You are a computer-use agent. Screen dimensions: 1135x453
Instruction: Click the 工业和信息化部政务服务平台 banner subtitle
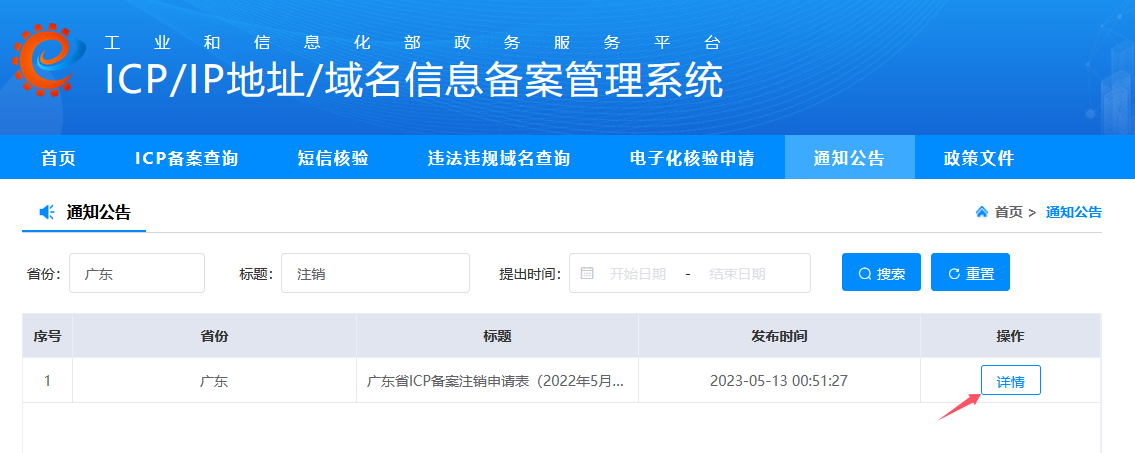coord(413,42)
